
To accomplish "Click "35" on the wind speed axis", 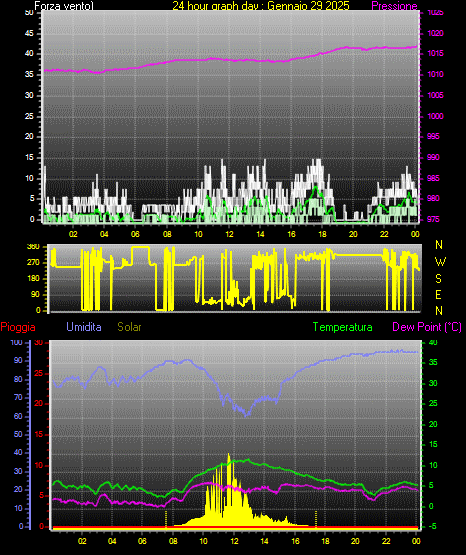I will point(29,74).
